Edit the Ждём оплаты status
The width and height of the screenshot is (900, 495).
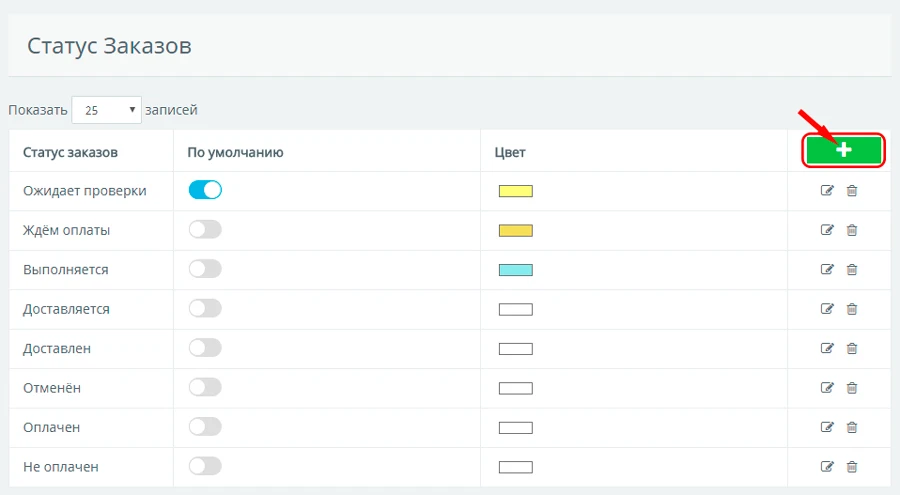(827, 230)
